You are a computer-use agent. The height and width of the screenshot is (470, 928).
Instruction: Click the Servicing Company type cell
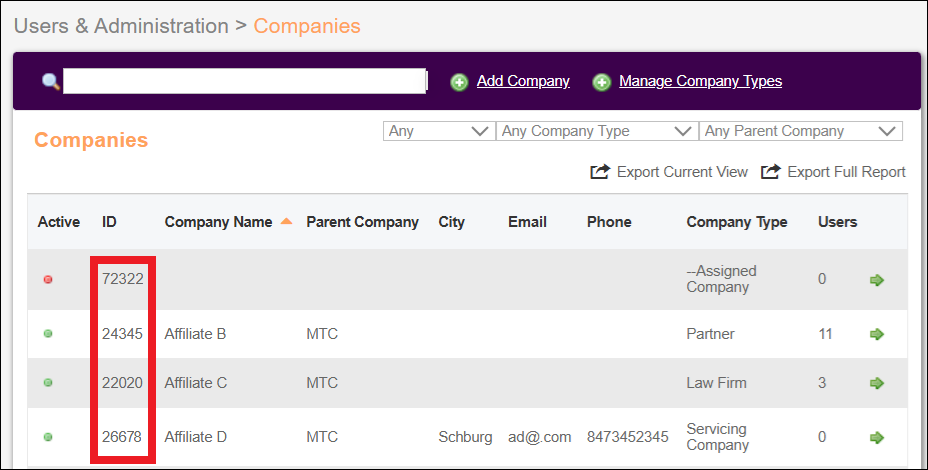(718, 437)
